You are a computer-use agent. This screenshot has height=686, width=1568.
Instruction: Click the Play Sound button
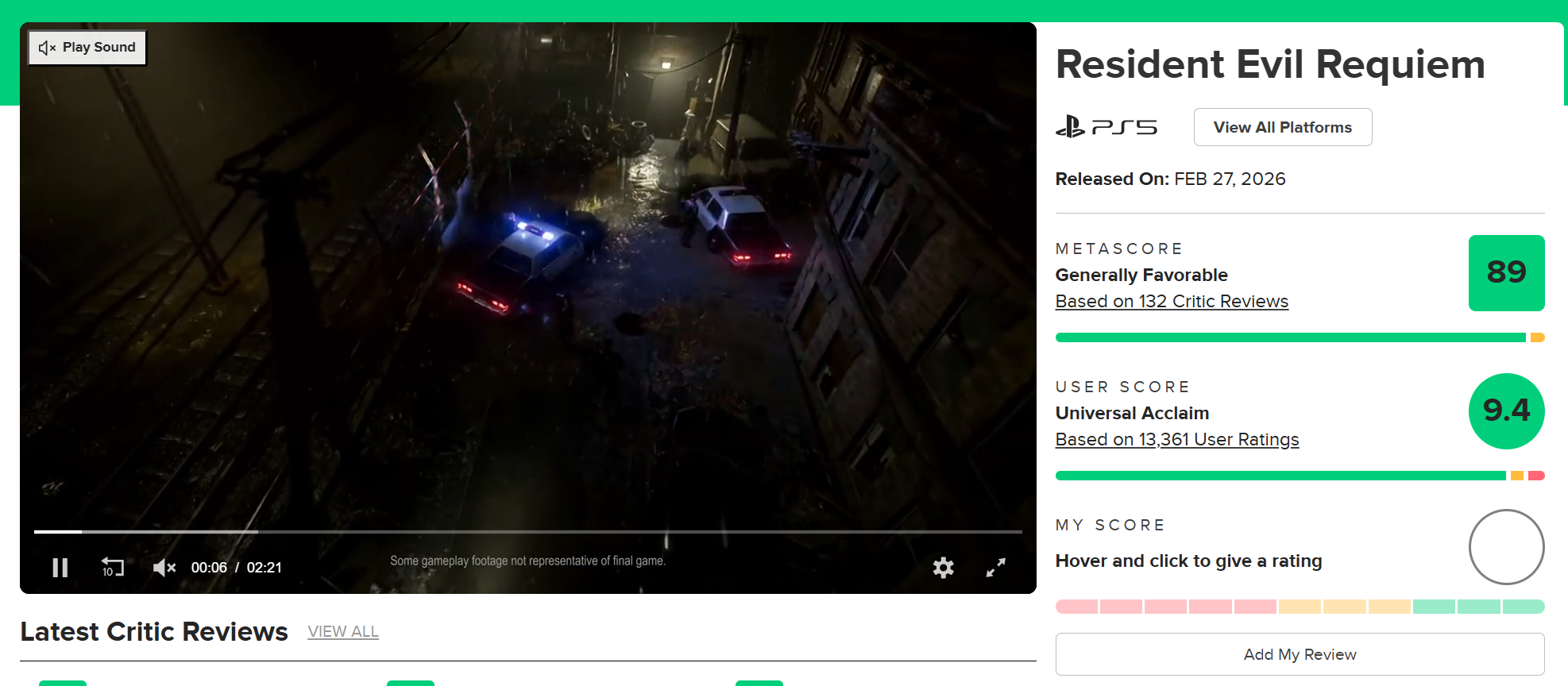pyautogui.click(x=87, y=48)
